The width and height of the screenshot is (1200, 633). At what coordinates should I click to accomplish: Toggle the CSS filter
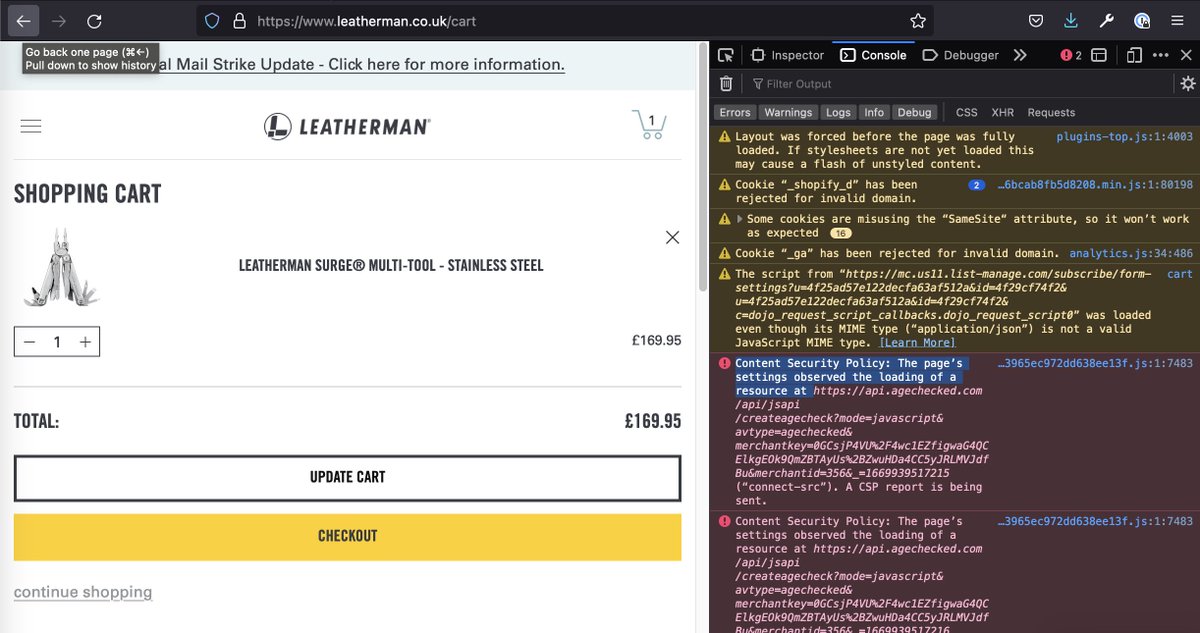click(x=967, y=112)
